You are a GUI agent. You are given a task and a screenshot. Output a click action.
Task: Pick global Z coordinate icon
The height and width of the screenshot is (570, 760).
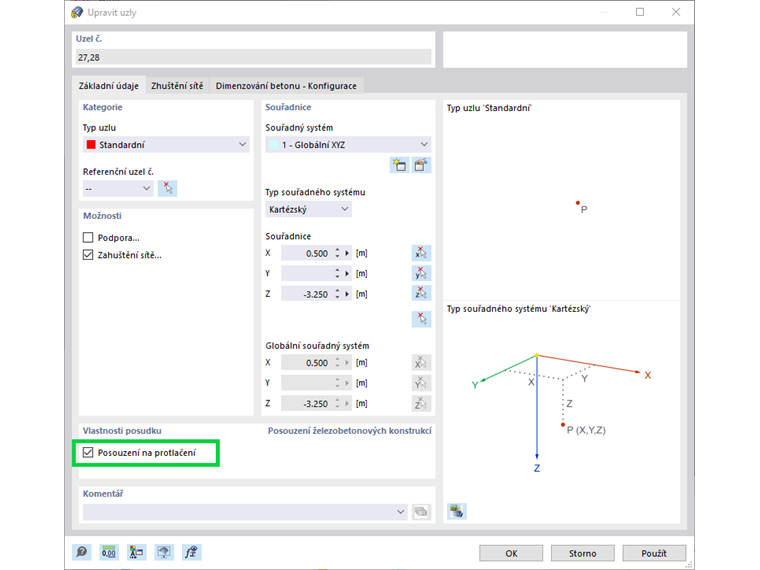421,403
